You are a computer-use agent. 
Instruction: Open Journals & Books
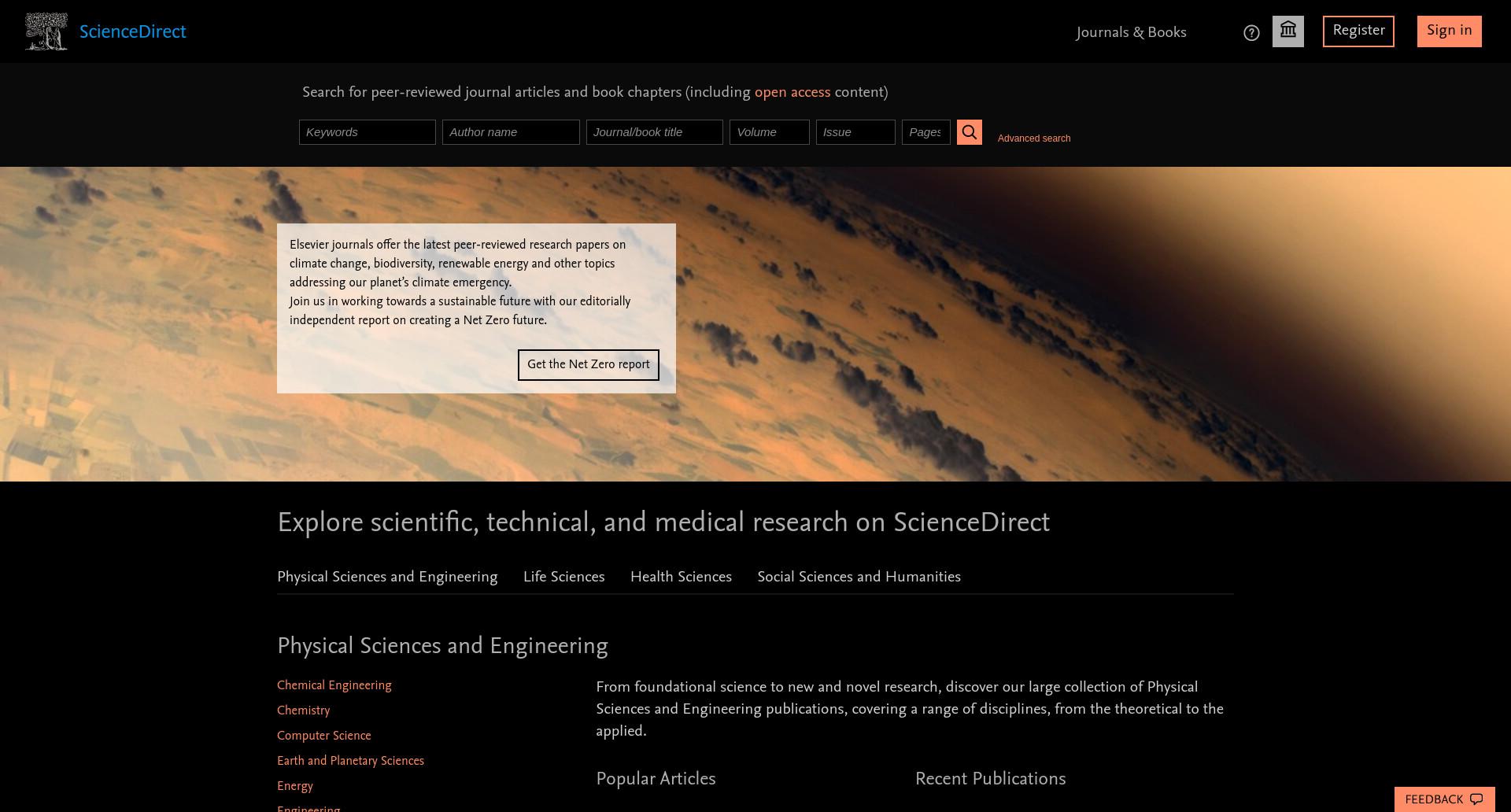pos(1131,33)
